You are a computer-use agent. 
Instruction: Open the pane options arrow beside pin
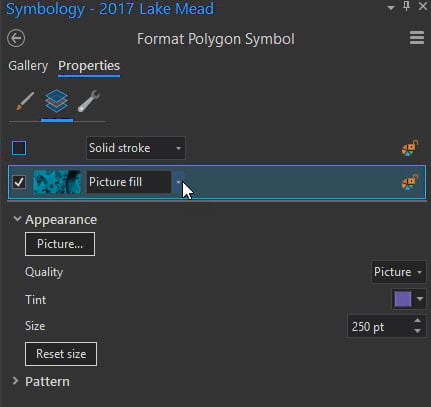[391, 7]
